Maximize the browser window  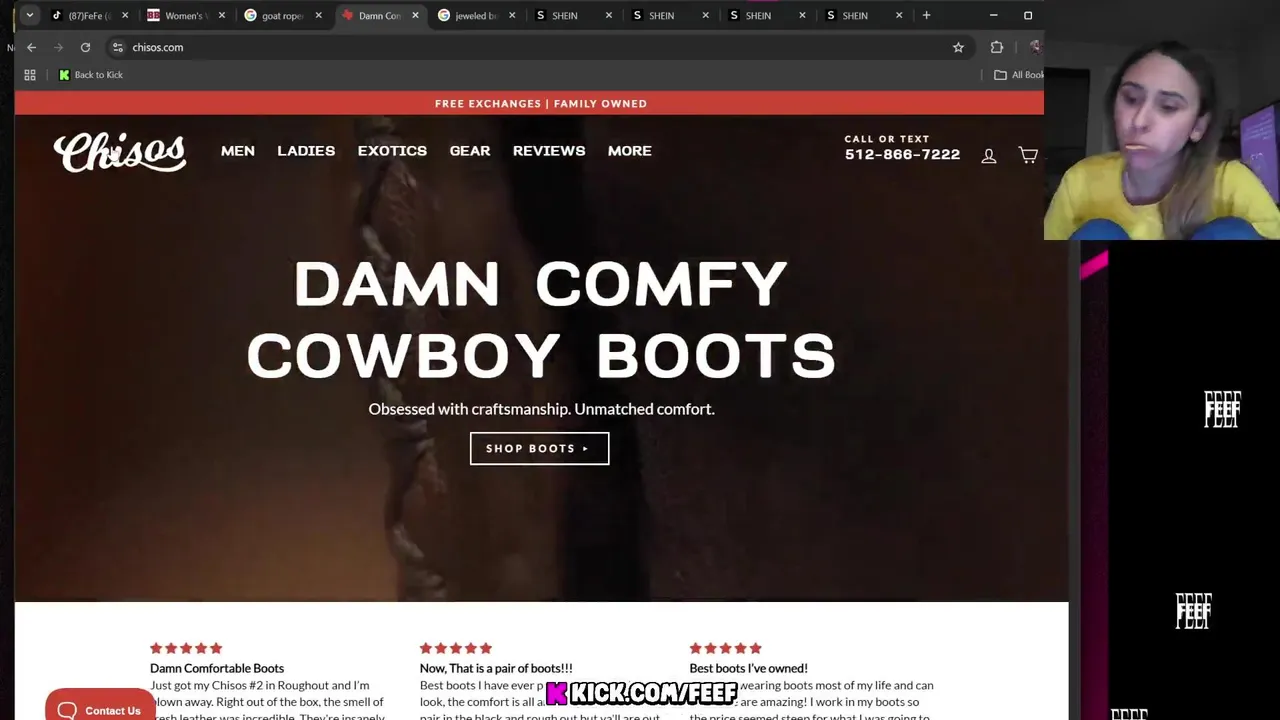tap(1028, 15)
